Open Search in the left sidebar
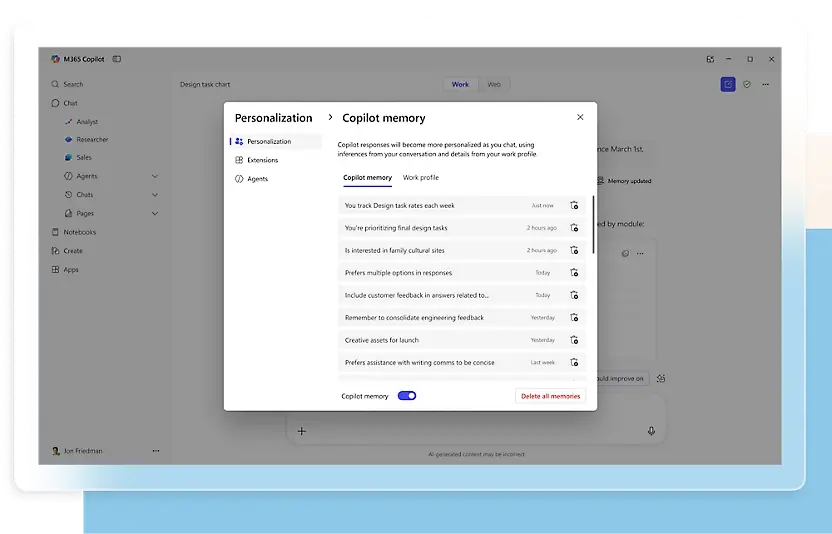The height and width of the screenshot is (534, 832). pos(67,84)
